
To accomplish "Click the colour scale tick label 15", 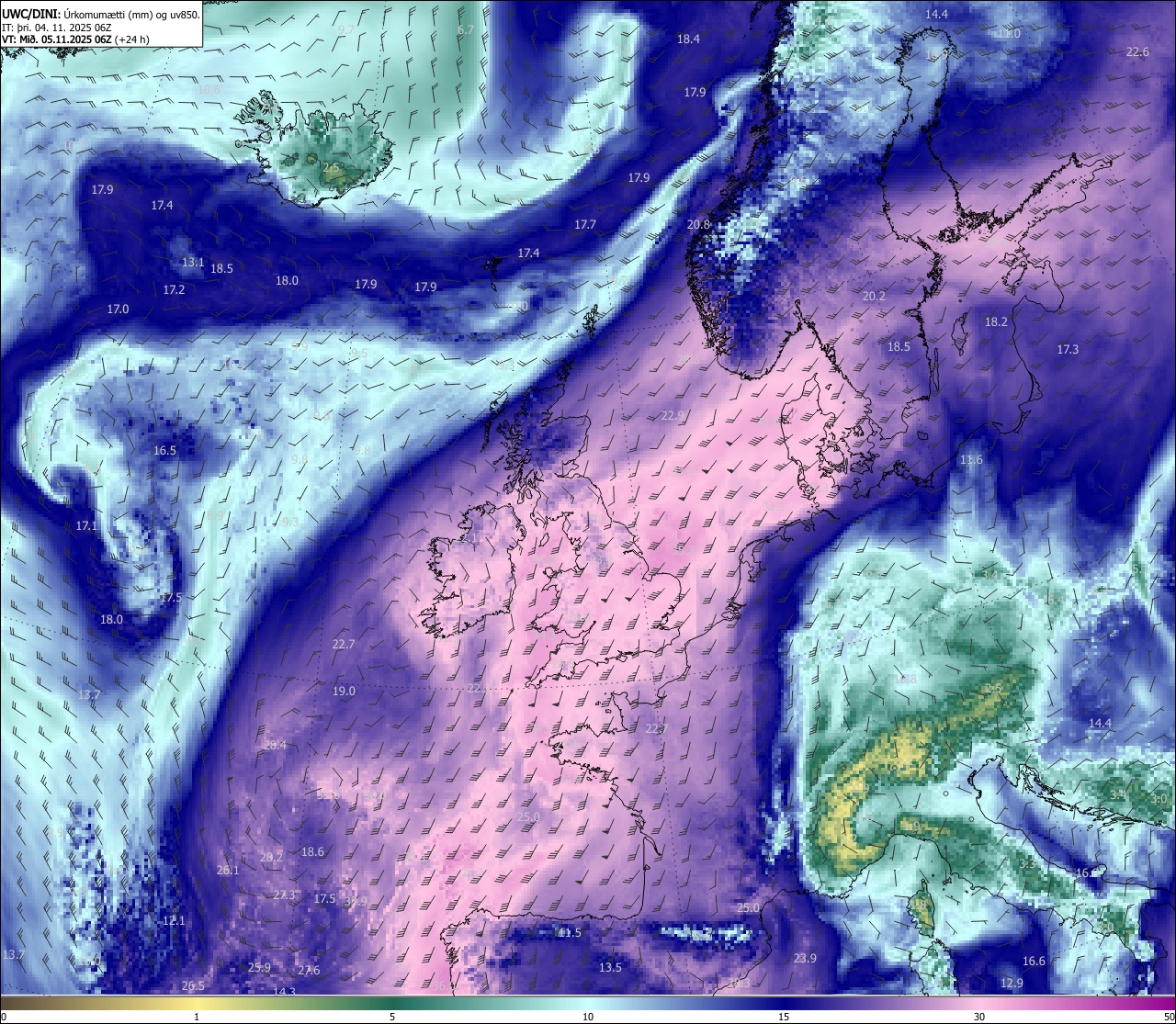I will [784, 1017].
